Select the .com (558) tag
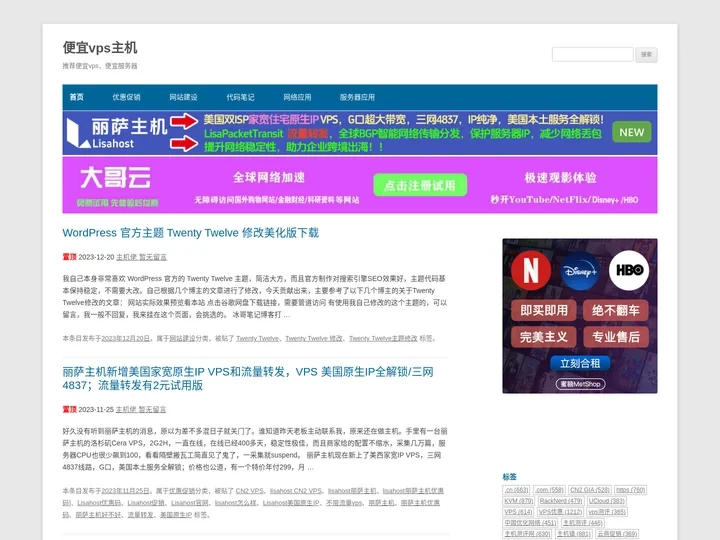This screenshot has width=720, height=540. [549, 490]
